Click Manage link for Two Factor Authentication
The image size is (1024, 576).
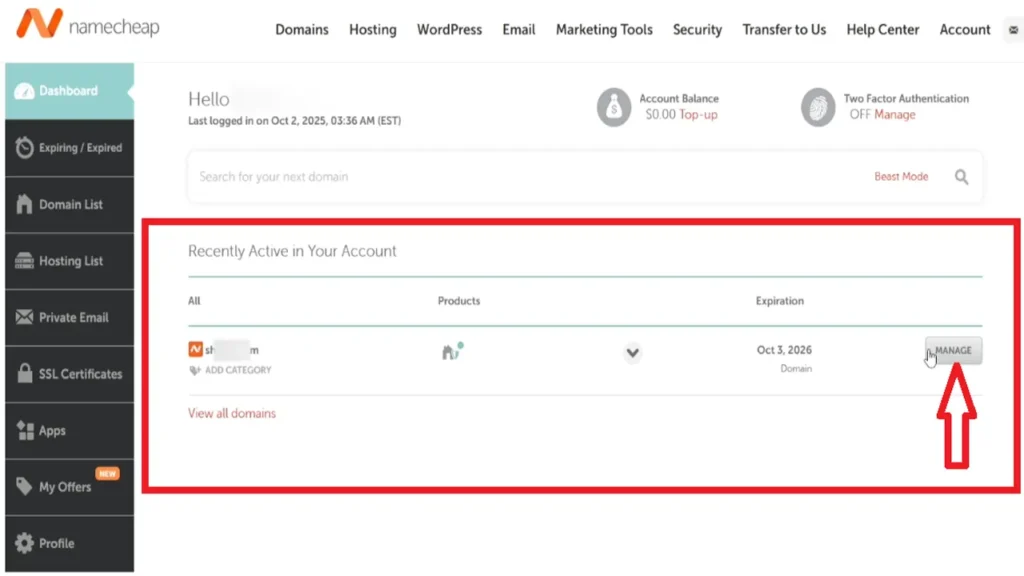895,115
